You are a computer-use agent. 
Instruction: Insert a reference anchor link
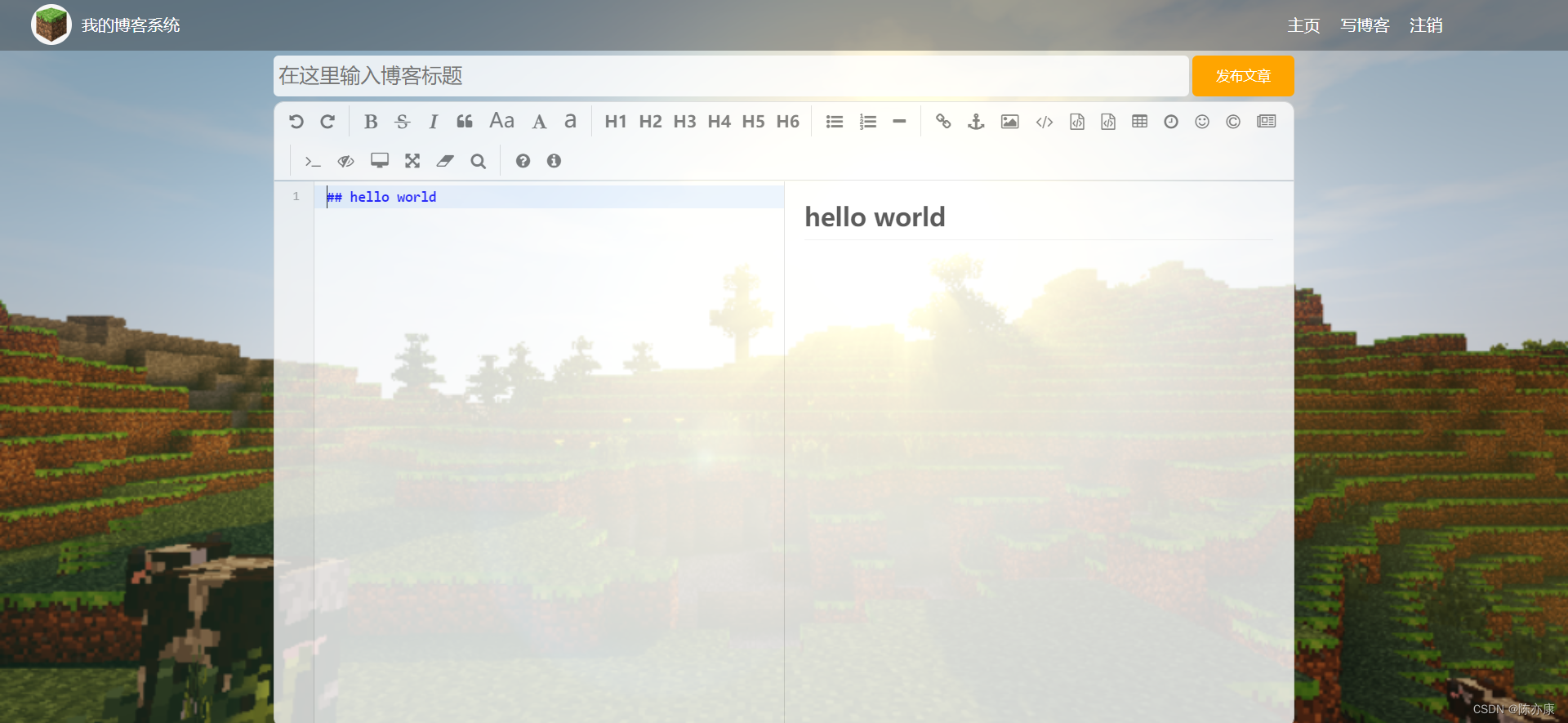(976, 122)
